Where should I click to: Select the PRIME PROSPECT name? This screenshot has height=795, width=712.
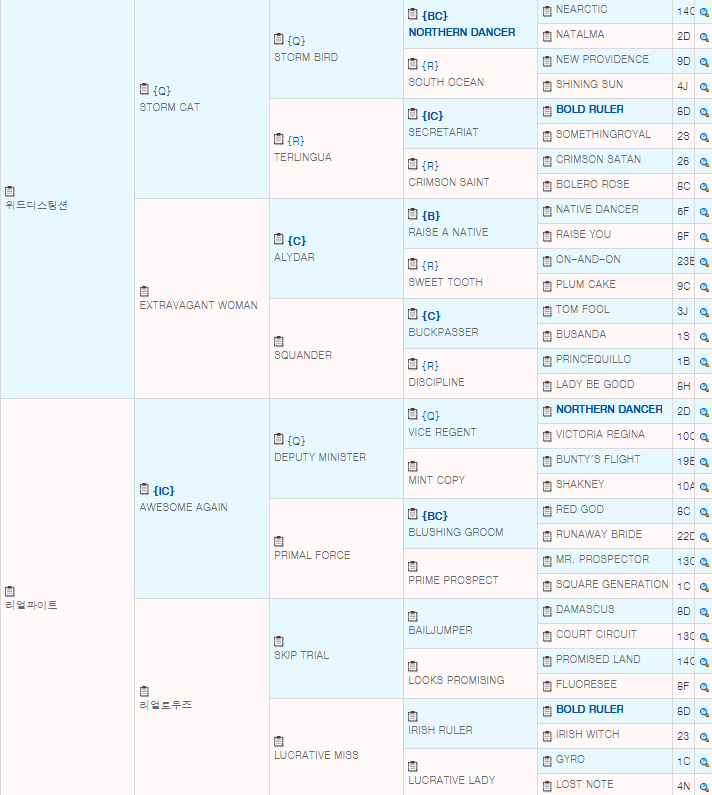pos(453,580)
